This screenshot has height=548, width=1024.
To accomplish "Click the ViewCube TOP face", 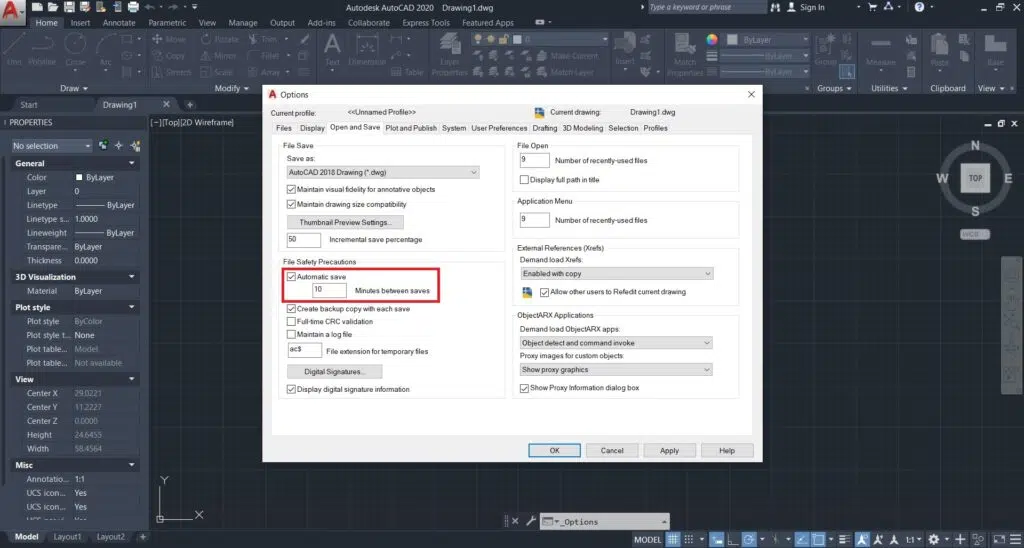I will coord(975,178).
